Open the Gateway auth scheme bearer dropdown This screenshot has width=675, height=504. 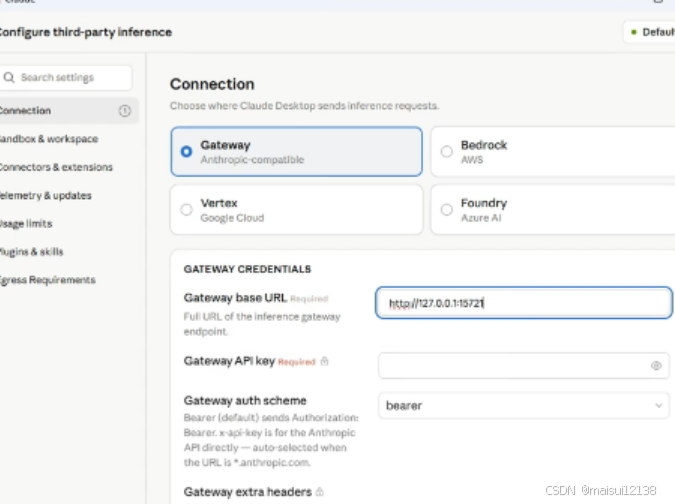523,405
